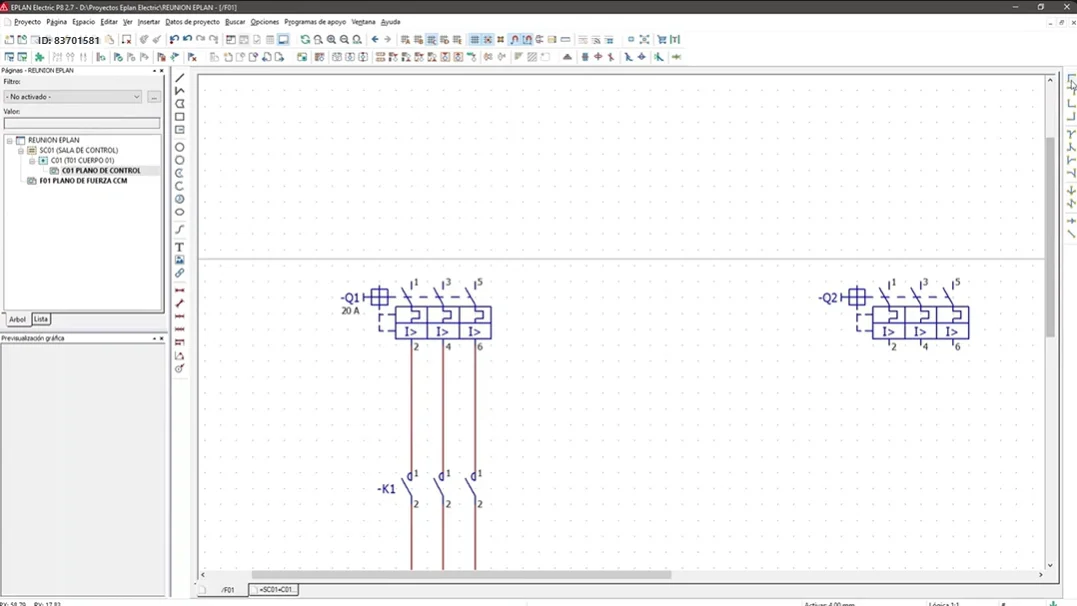This screenshot has height=606, width=1077.
Task: Click the Zoom in magnifier icon
Action: coord(332,40)
